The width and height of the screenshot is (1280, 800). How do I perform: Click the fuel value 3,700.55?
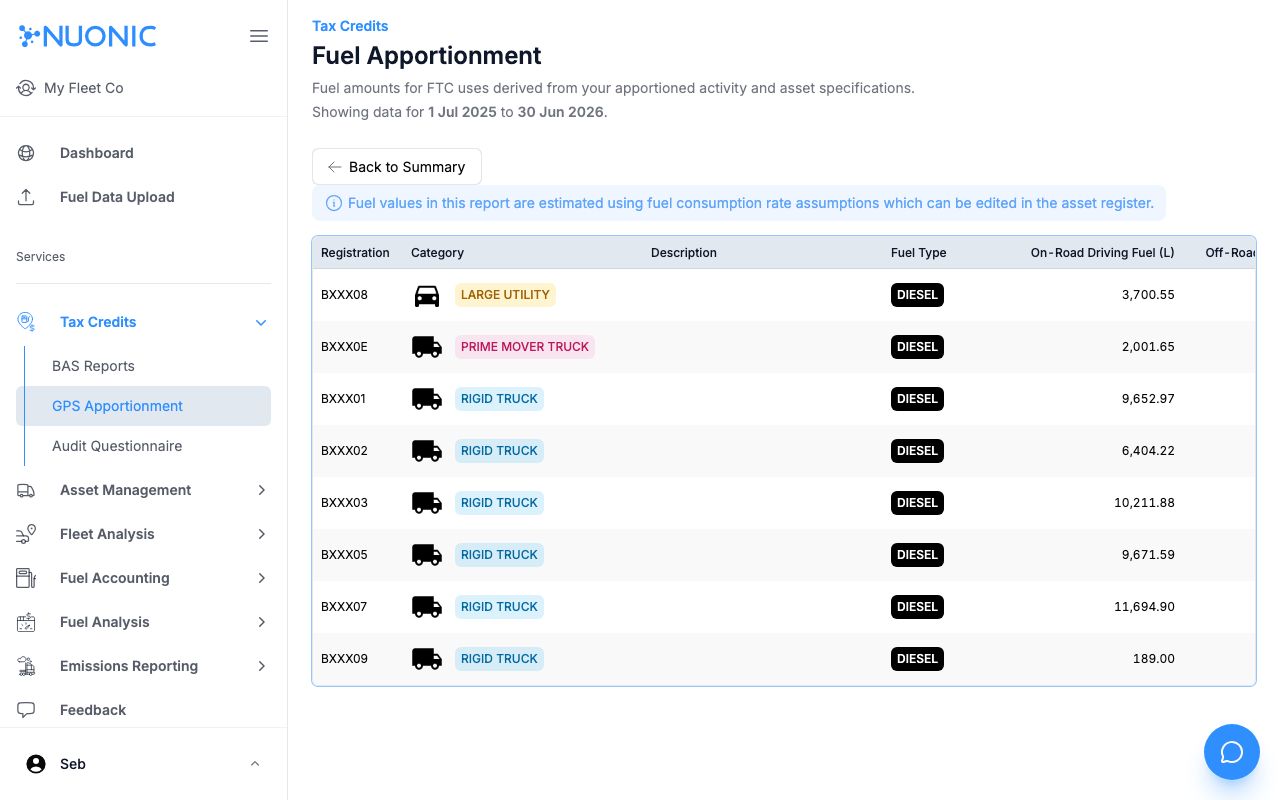point(1148,295)
